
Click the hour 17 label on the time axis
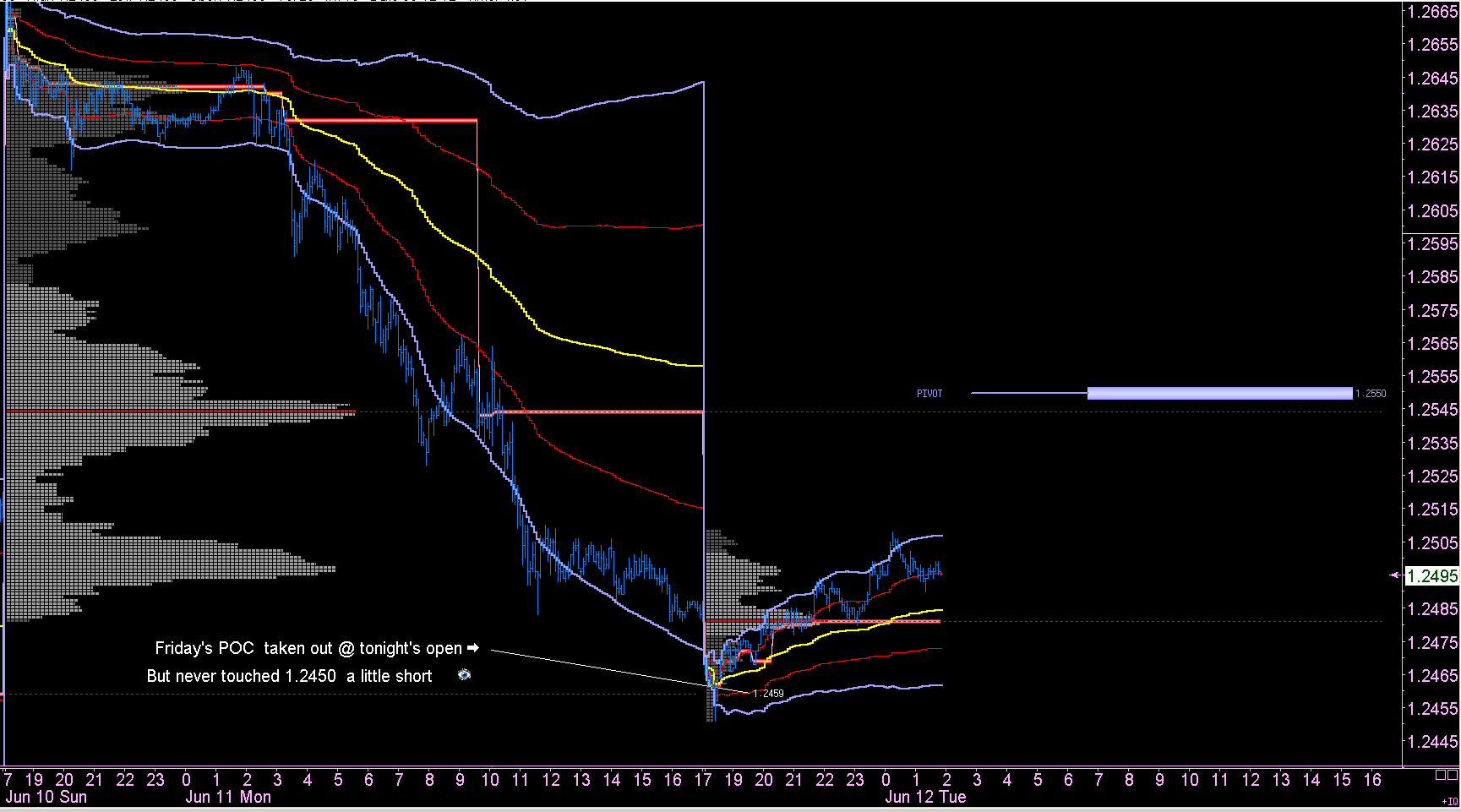click(703, 779)
